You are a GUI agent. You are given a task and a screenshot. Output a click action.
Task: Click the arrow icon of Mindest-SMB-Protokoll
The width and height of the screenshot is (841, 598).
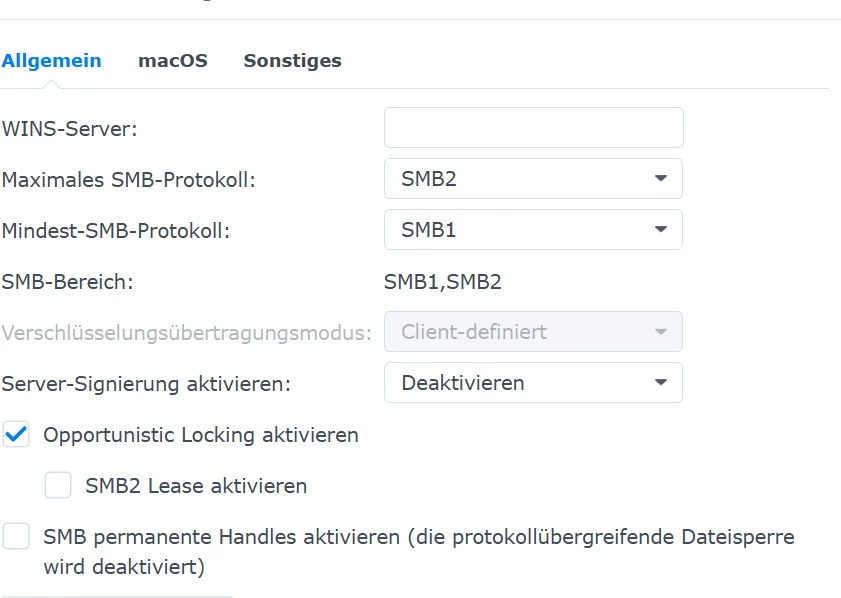(661, 229)
